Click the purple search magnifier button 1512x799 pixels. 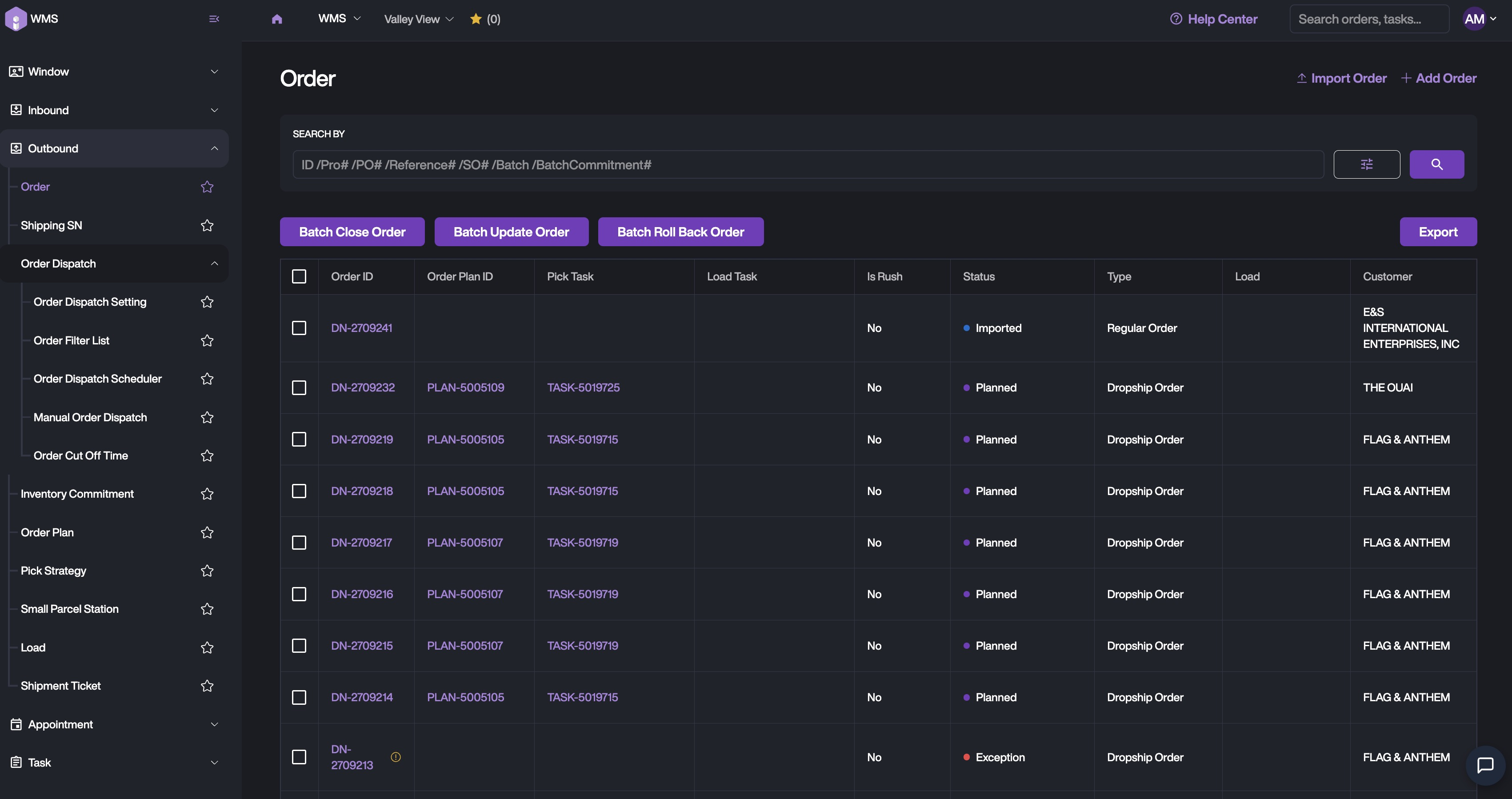pyautogui.click(x=1436, y=164)
